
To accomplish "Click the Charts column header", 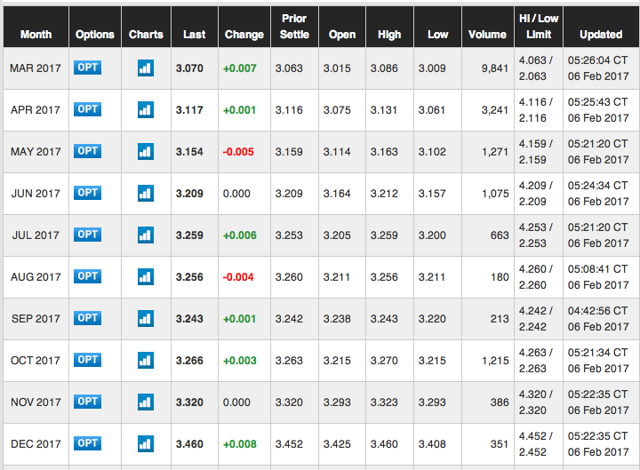I will click(146, 27).
